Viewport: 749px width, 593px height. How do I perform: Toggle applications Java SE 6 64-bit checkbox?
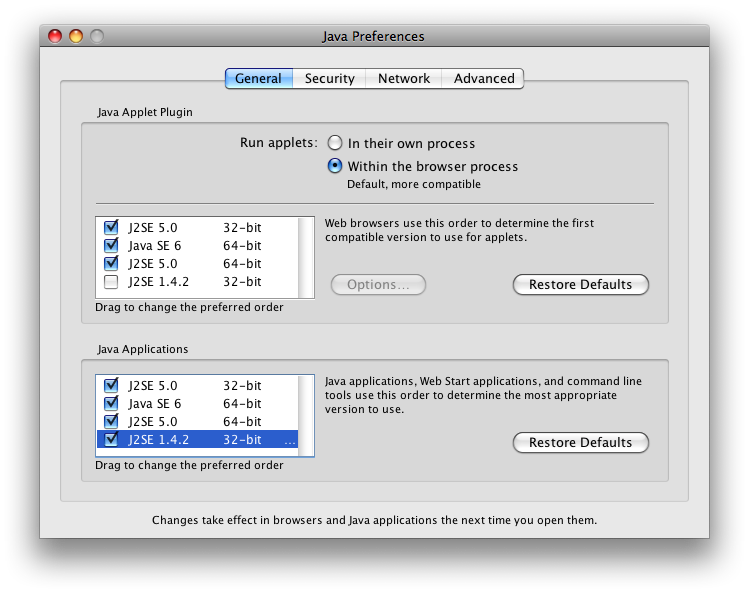(111, 403)
